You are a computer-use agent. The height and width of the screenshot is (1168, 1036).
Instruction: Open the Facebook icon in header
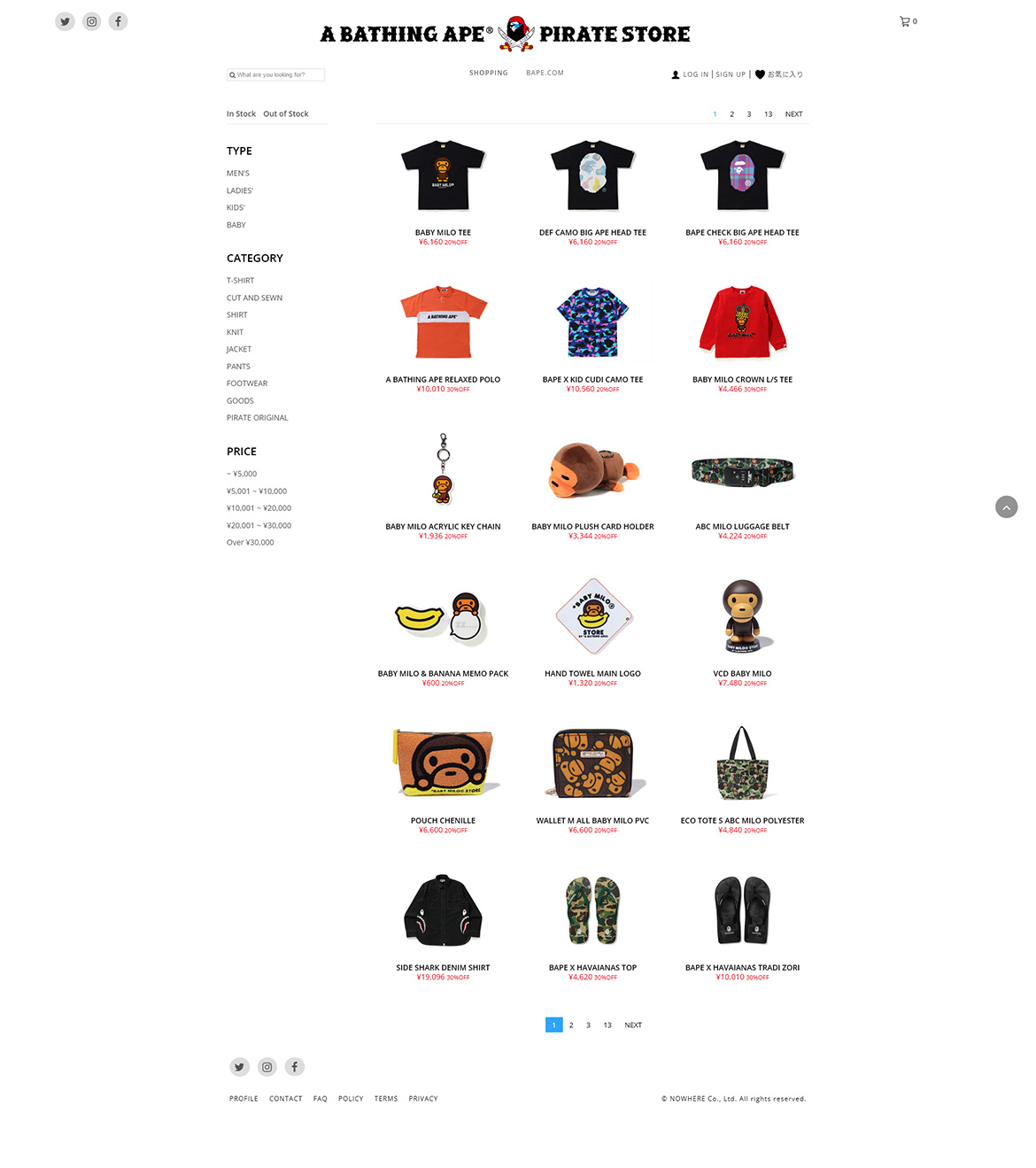[x=118, y=21]
